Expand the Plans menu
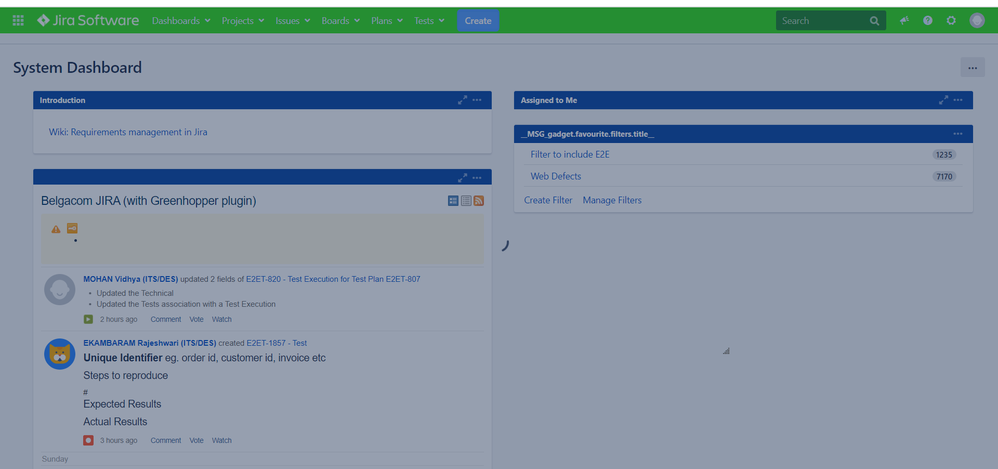998x469 pixels. [x=387, y=20]
